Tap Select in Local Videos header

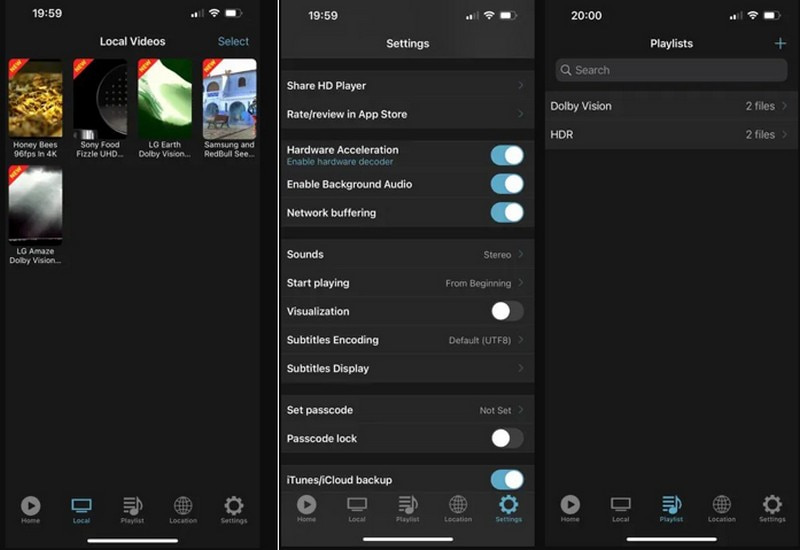point(233,41)
